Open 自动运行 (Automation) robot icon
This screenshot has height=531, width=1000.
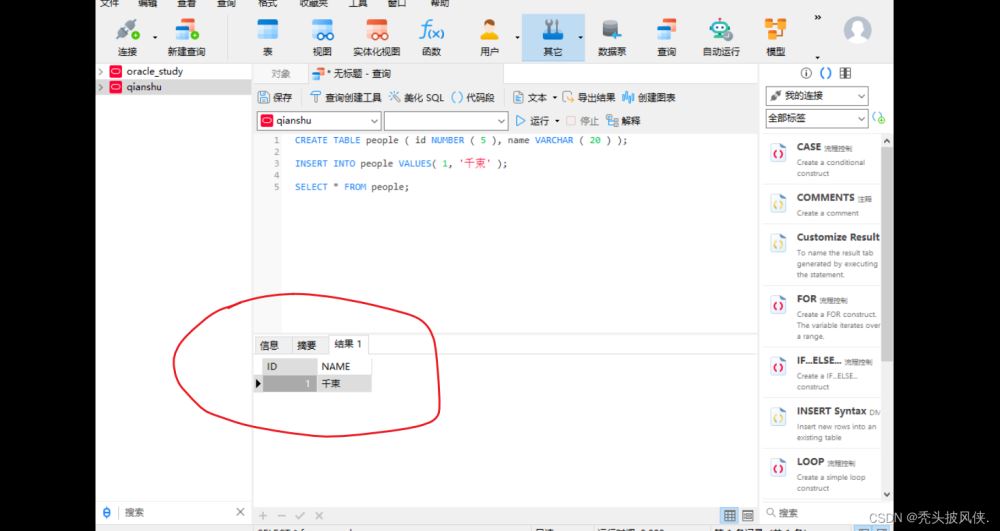[x=720, y=37]
